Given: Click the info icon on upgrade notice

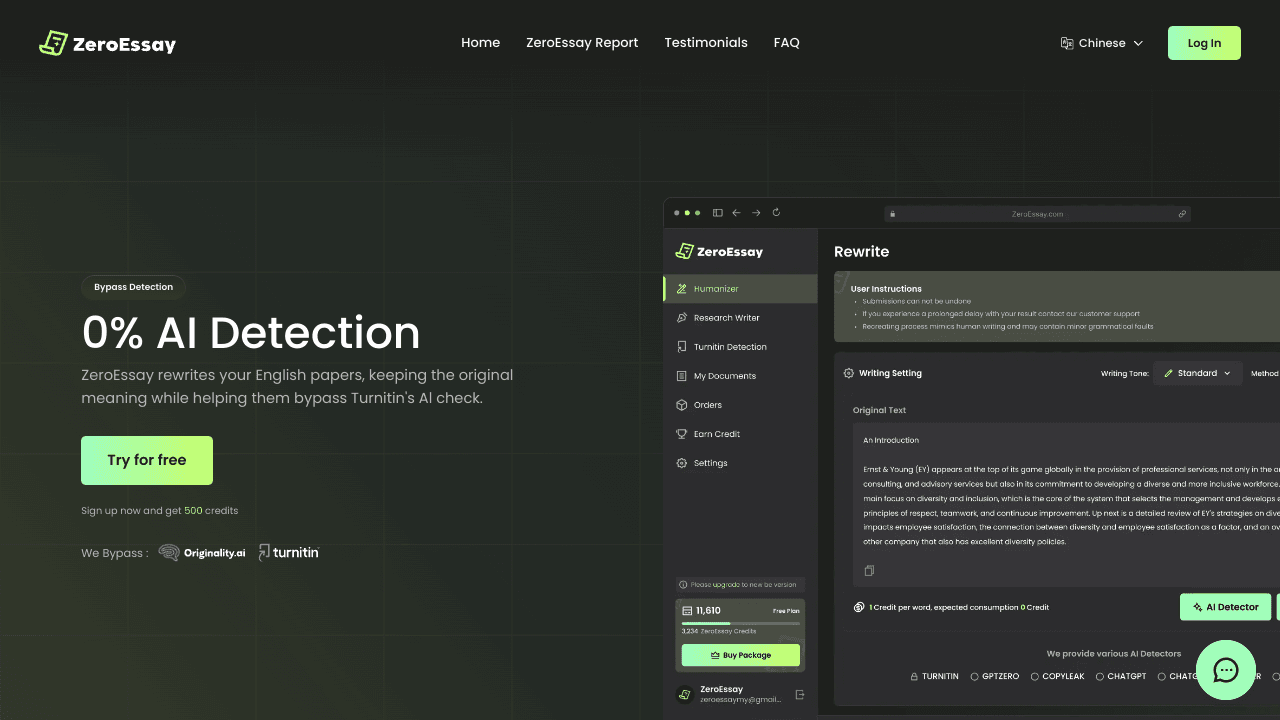Looking at the screenshot, I should pos(683,585).
